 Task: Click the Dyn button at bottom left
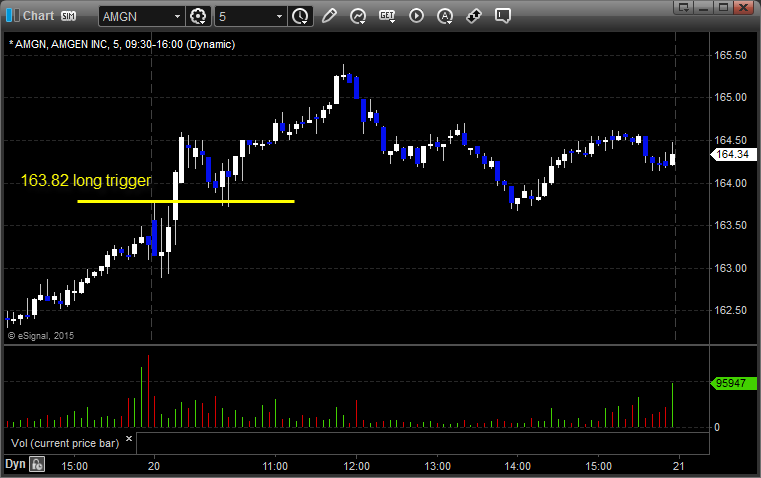15,464
